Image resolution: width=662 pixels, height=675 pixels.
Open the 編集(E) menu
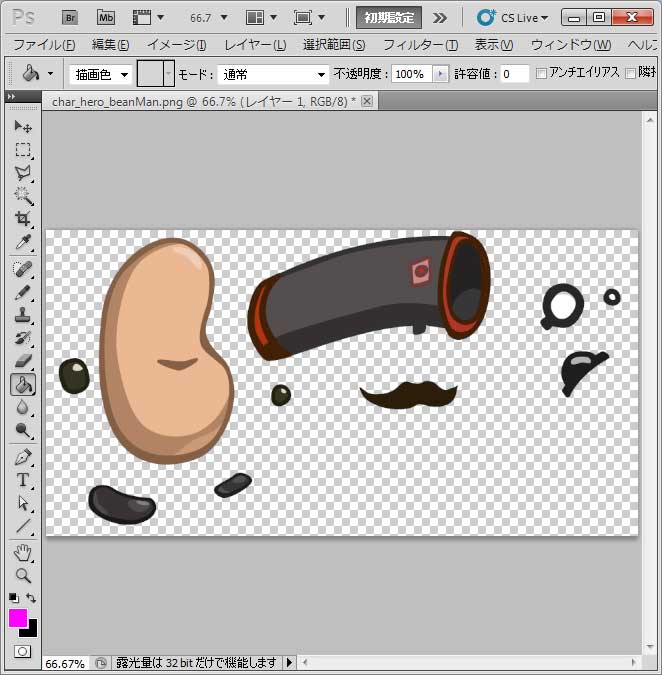tap(110, 45)
